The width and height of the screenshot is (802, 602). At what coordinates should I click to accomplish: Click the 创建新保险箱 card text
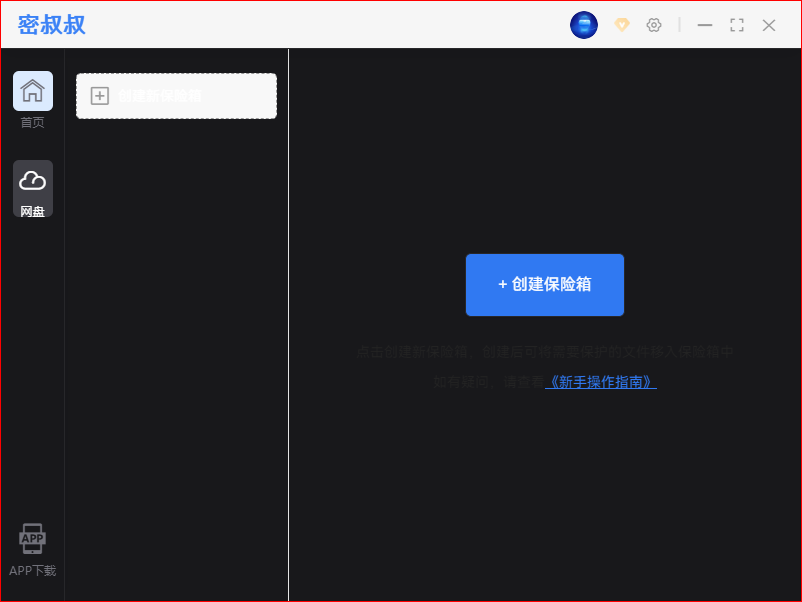click(x=160, y=96)
